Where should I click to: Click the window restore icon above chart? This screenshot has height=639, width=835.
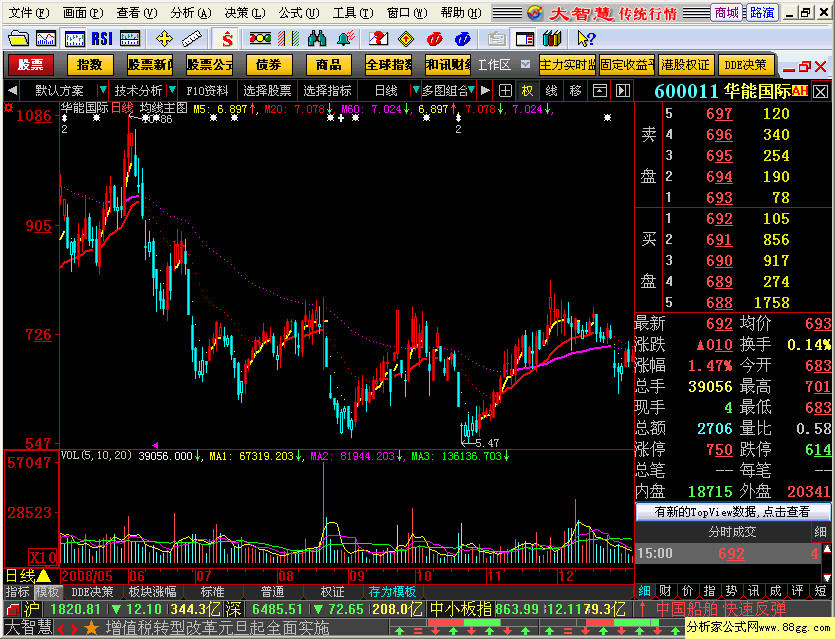tap(600, 91)
